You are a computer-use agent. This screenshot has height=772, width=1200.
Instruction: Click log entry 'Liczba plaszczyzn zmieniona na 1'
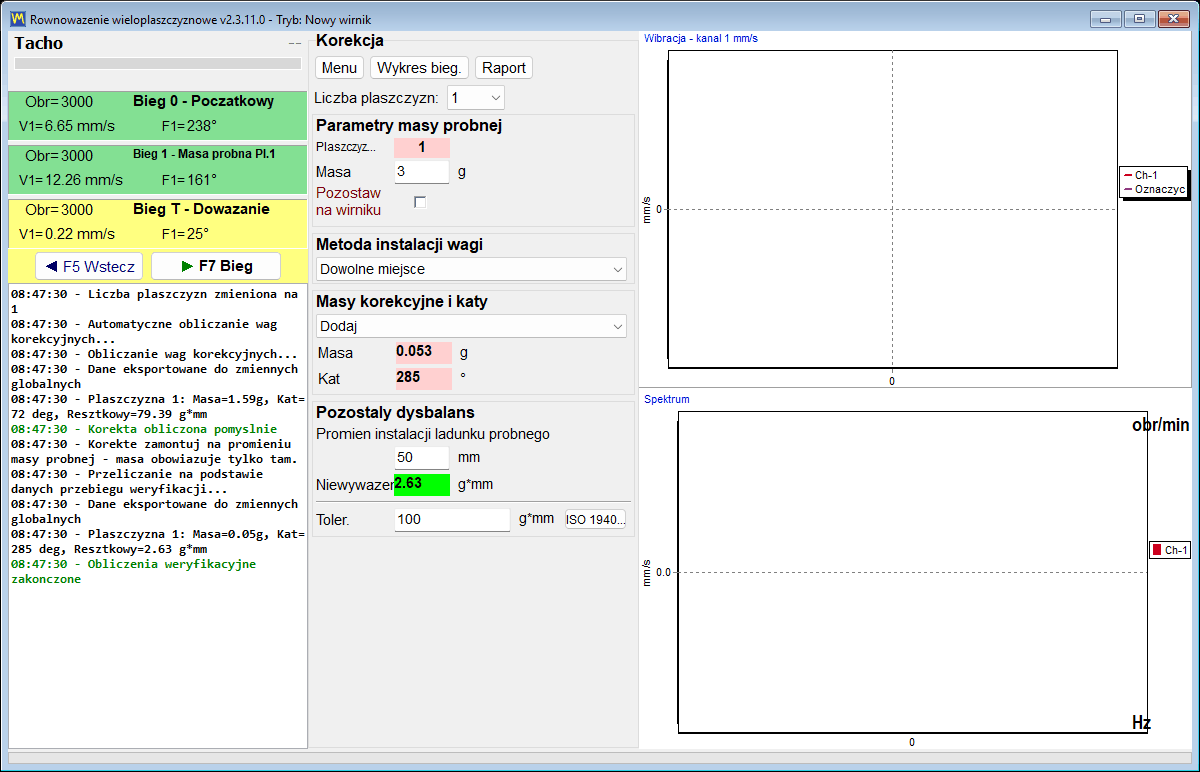click(154, 302)
